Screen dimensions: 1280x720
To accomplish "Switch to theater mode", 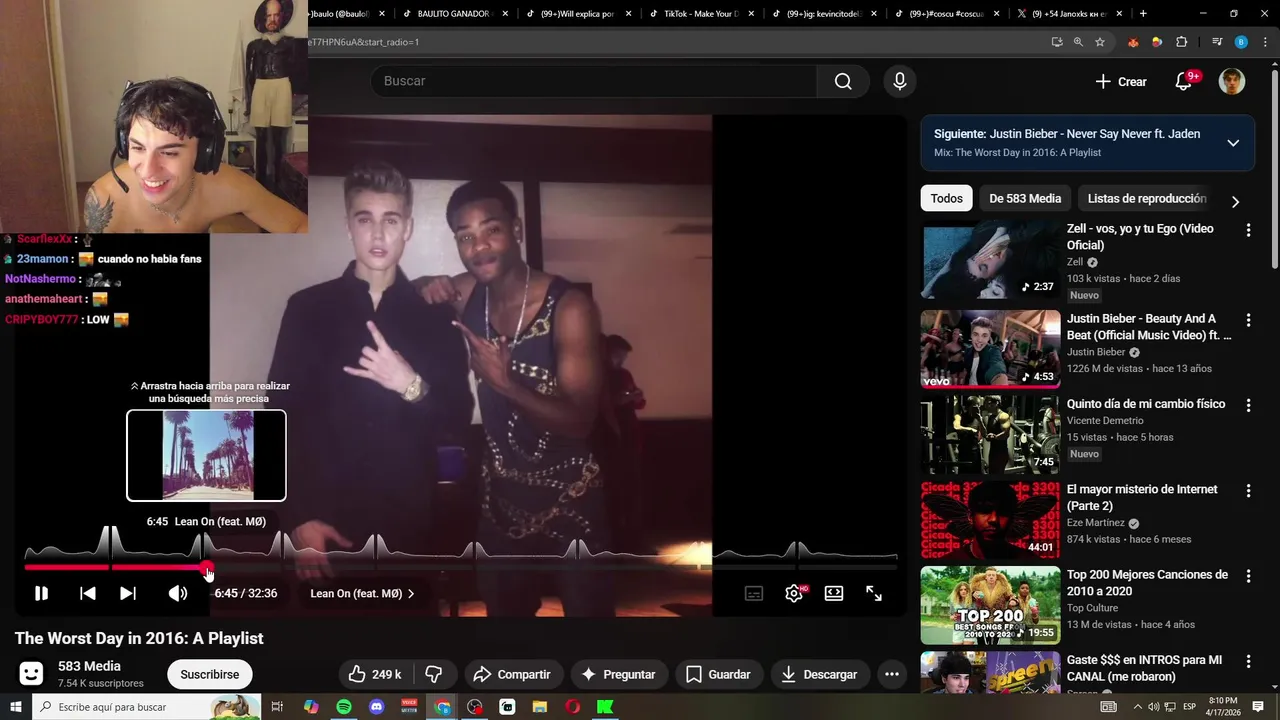I will point(834,593).
